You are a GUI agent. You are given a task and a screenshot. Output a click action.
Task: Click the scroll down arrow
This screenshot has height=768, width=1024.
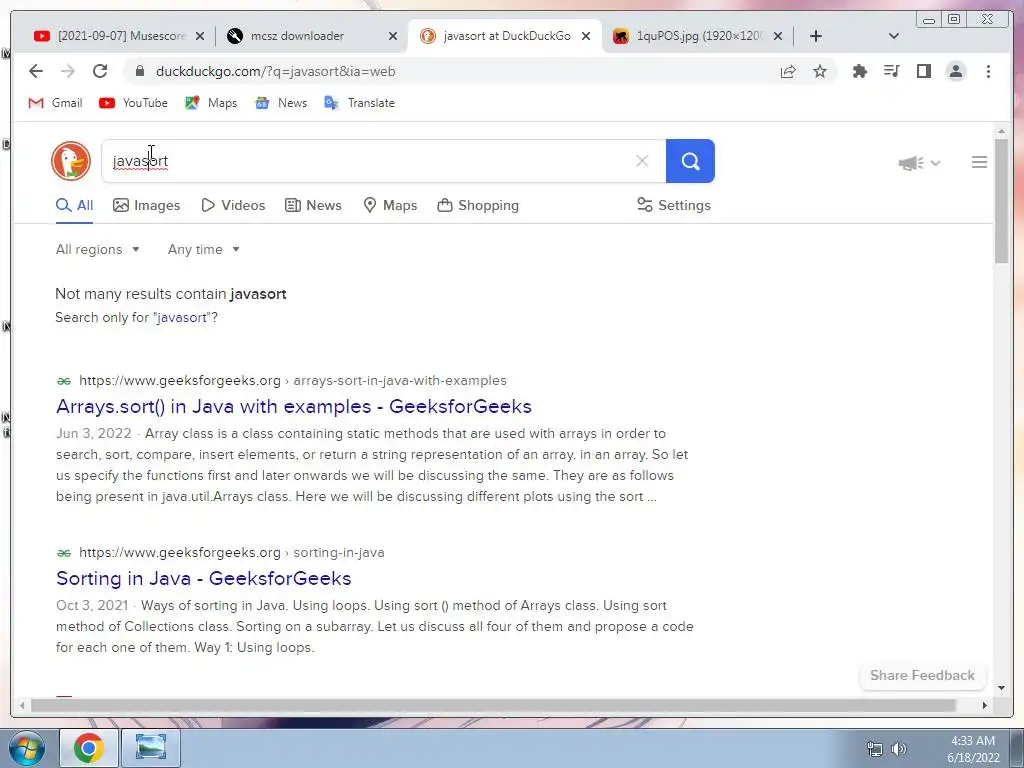tap(1001, 688)
